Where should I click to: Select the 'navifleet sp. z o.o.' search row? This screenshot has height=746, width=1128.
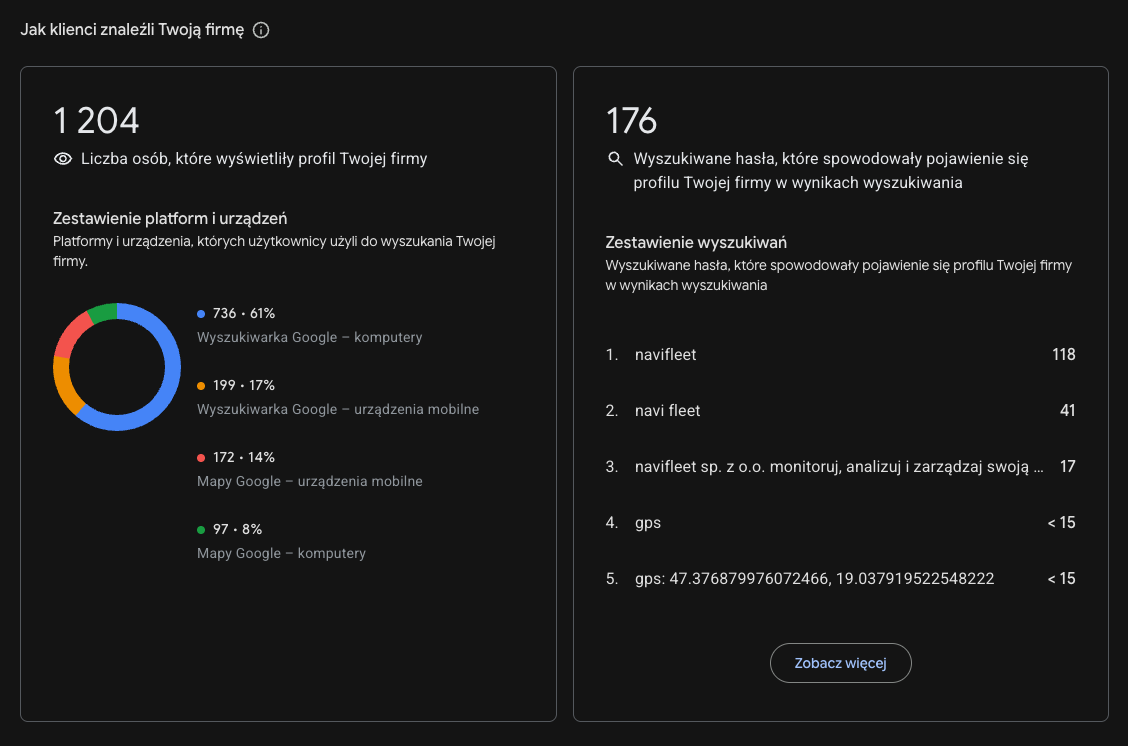tap(840, 467)
